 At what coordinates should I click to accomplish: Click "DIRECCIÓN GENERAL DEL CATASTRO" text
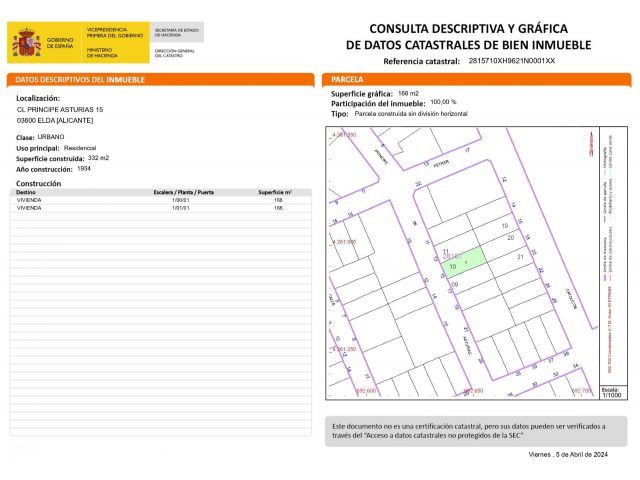pos(174,53)
